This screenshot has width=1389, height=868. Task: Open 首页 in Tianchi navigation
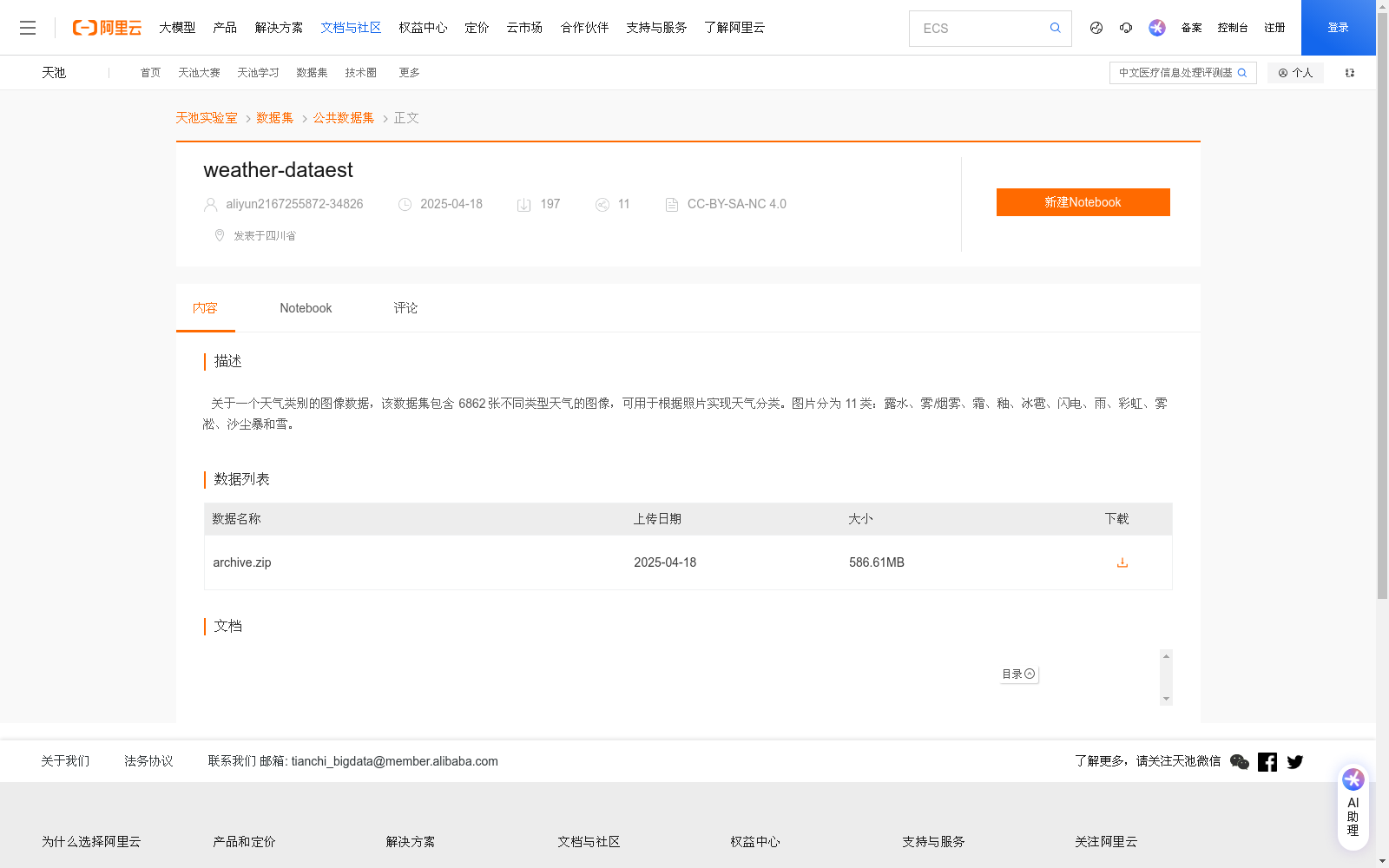tap(150, 73)
